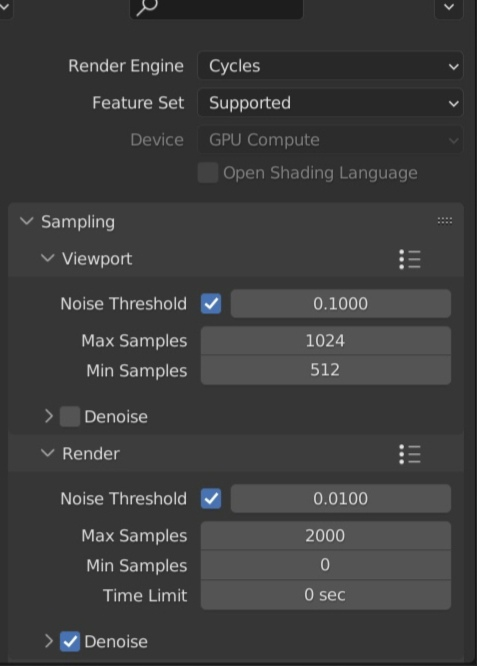Expand the Viewport Denoise settings arrow
The width and height of the screenshot is (477, 666).
point(48,416)
